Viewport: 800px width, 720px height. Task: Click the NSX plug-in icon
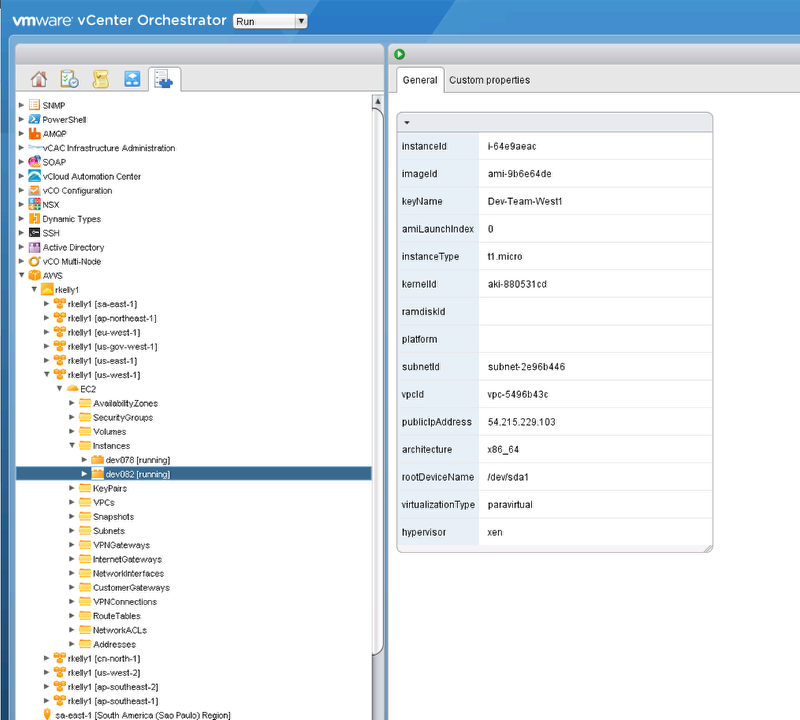click(34, 204)
